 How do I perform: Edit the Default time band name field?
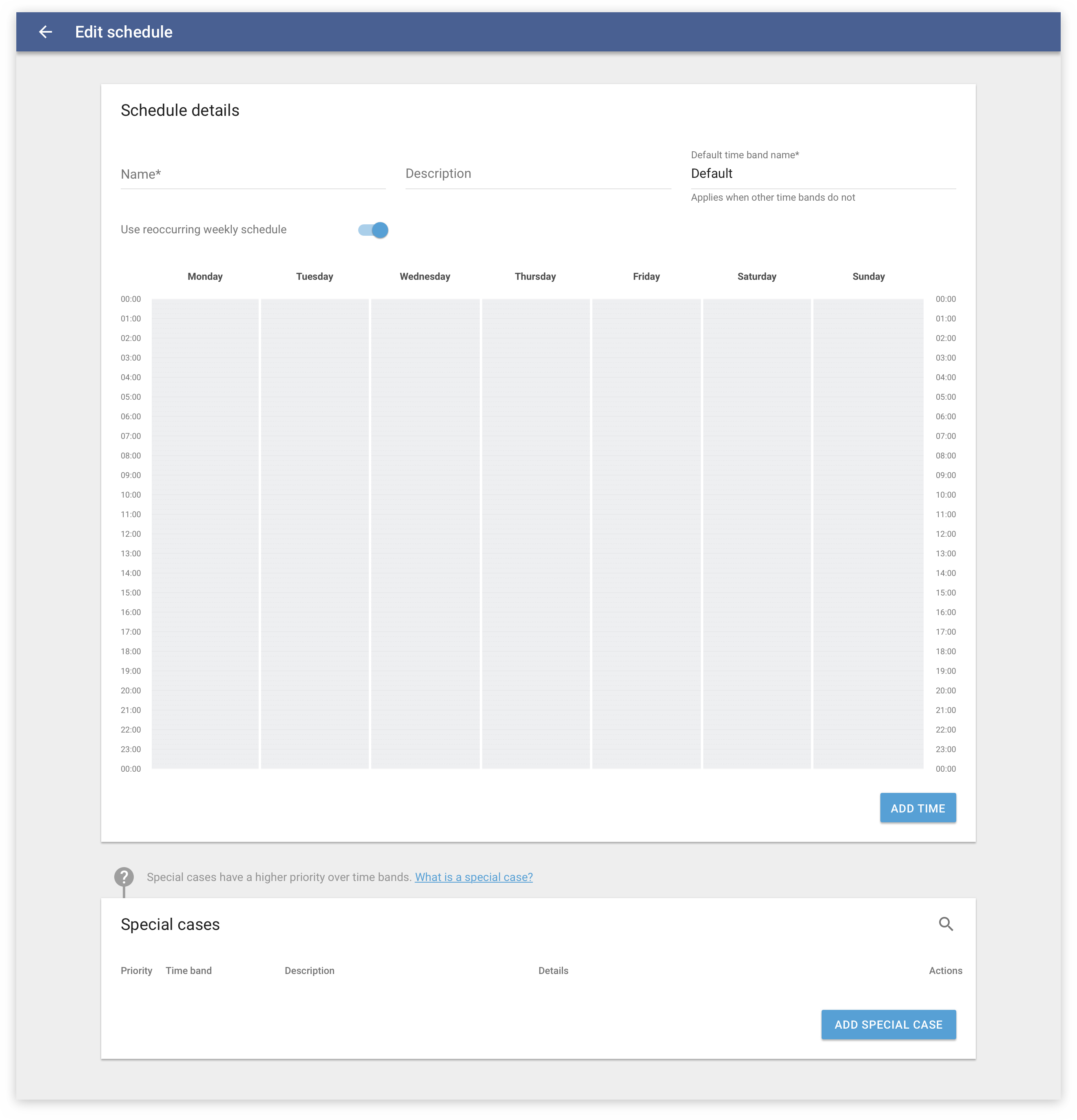pyautogui.click(x=823, y=174)
